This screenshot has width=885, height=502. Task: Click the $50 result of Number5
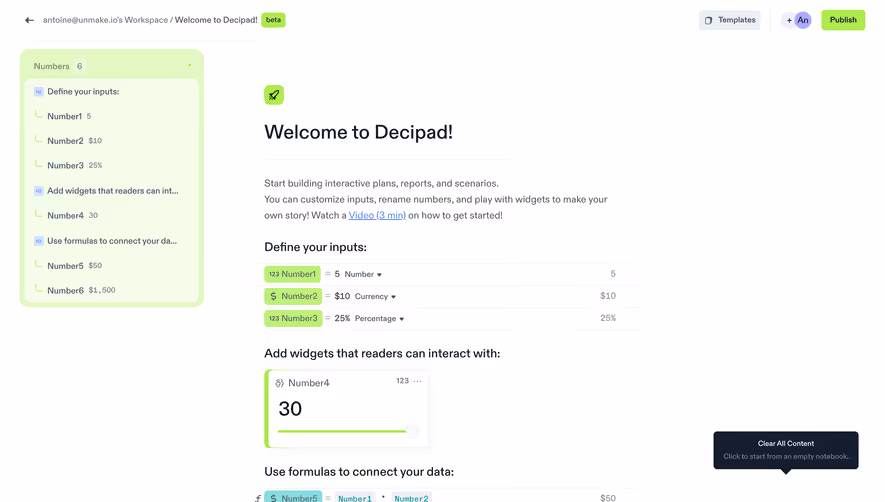(x=608, y=497)
